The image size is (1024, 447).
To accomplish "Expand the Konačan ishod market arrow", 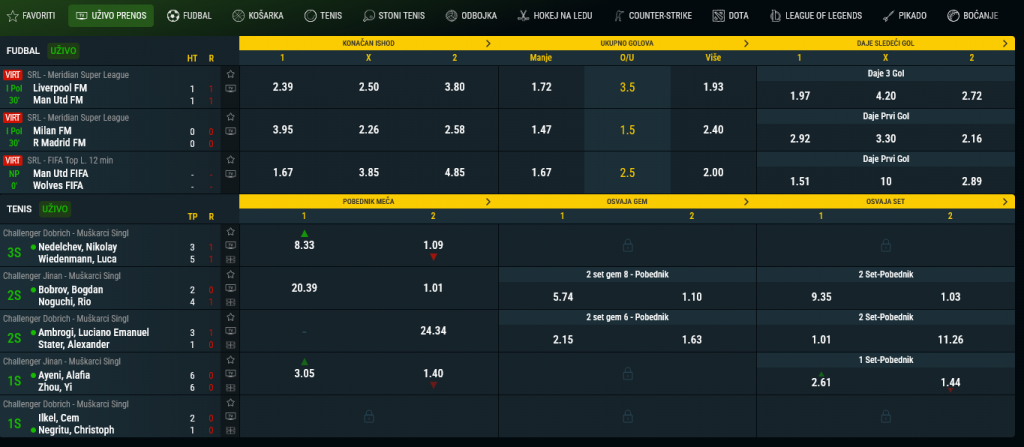I will tap(488, 44).
